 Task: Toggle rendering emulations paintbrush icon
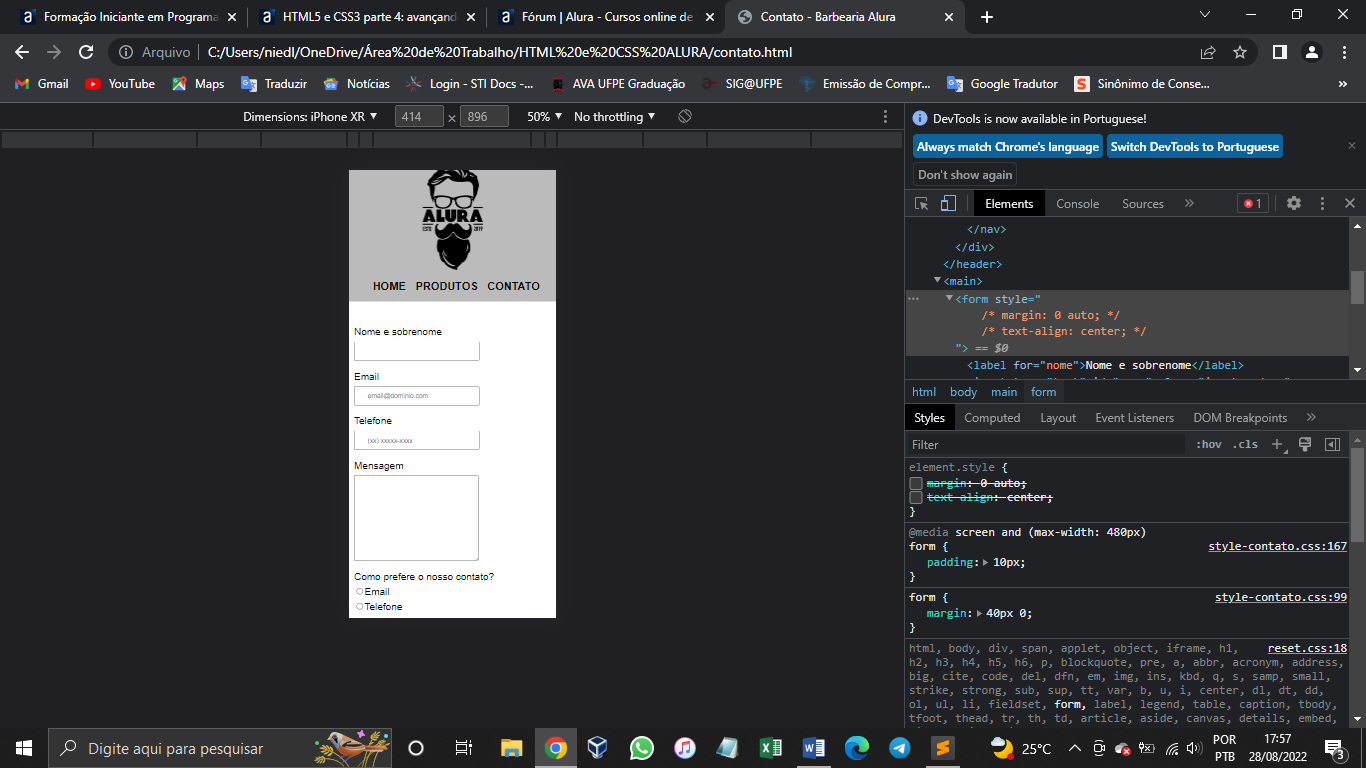click(x=1305, y=444)
